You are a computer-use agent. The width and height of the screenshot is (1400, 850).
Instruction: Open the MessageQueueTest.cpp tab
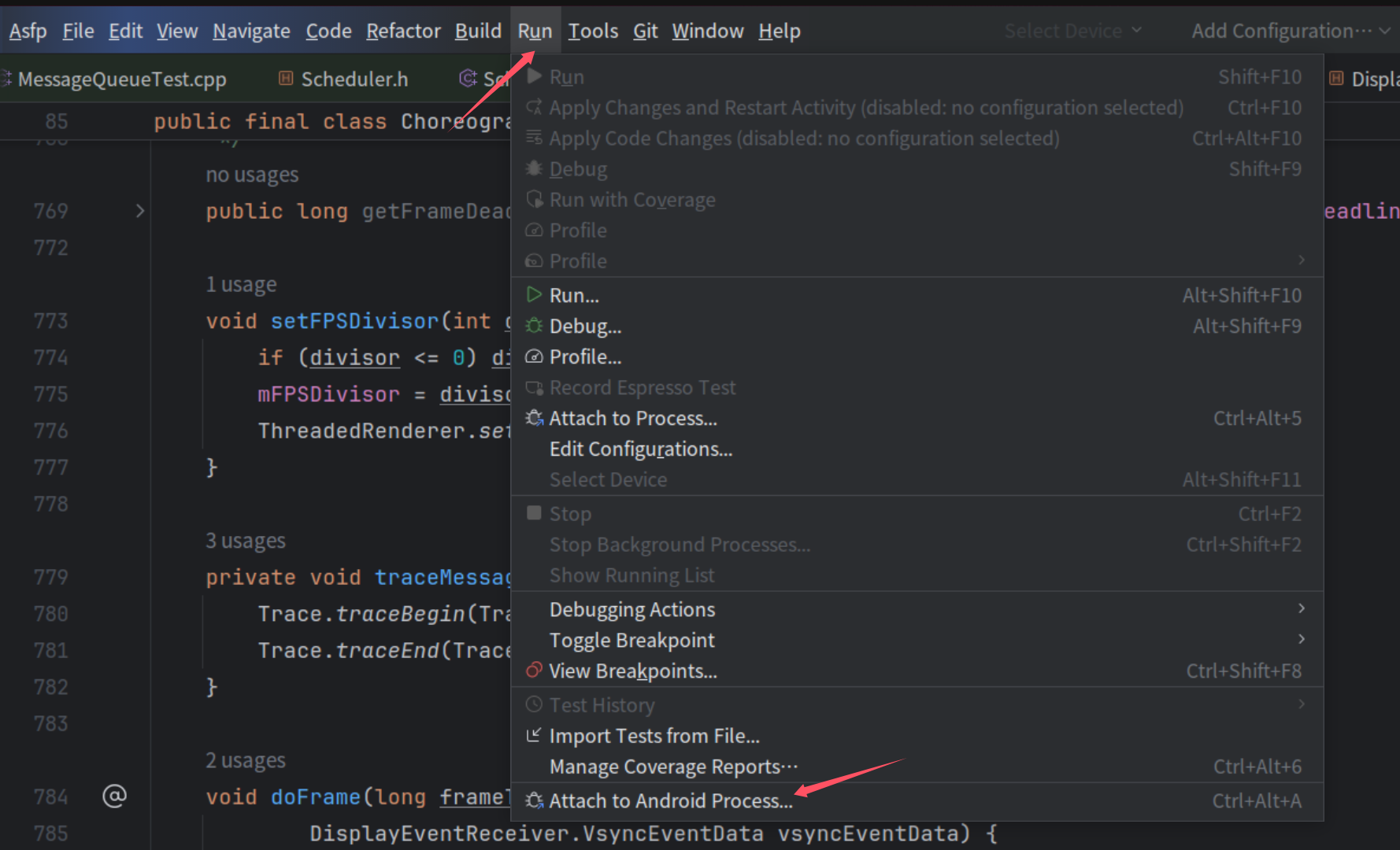click(122, 79)
